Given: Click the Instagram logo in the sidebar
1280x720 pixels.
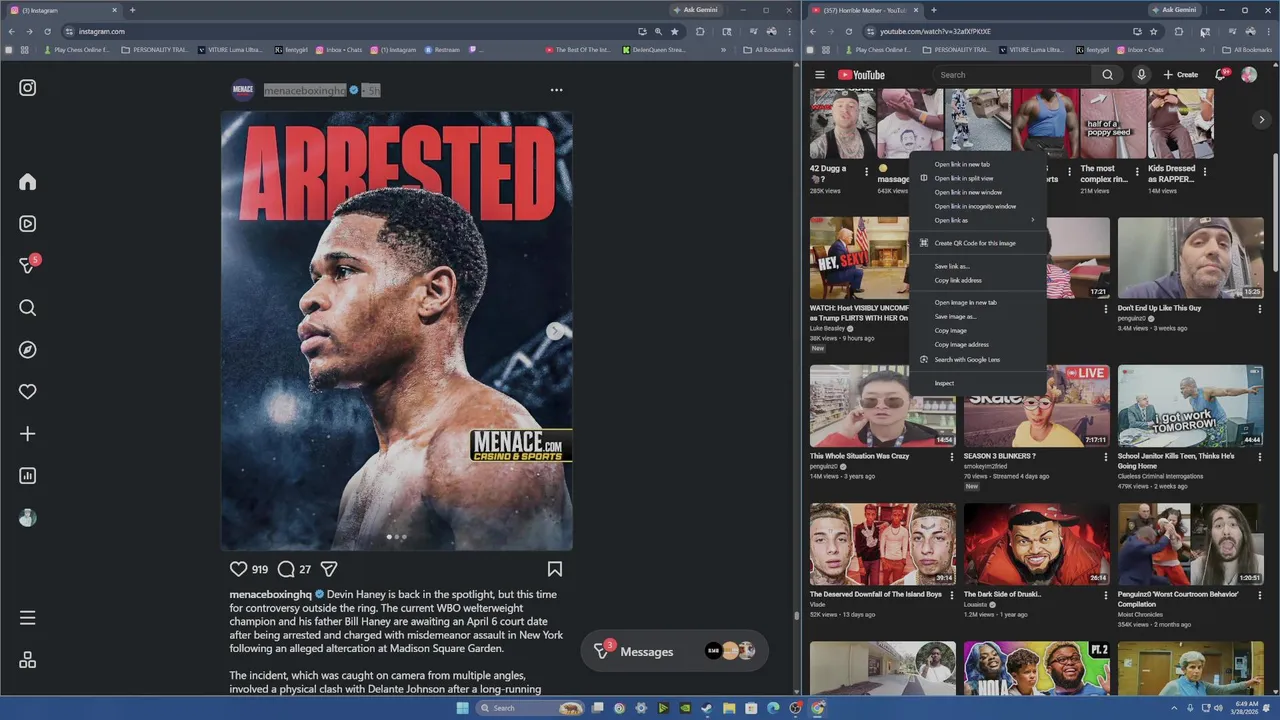Looking at the screenshot, I should [28, 88].
